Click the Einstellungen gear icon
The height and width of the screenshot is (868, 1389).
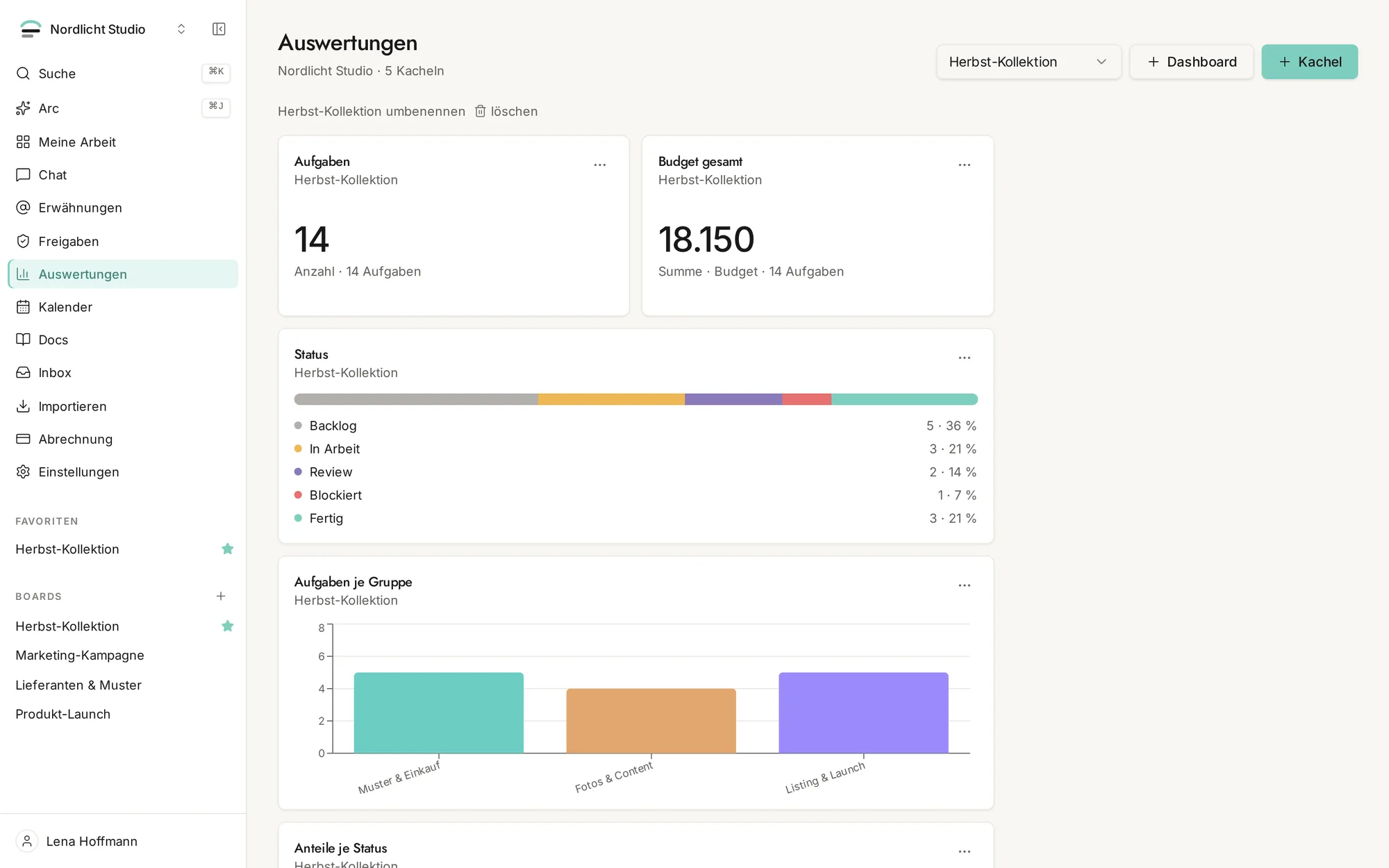[x=23, y=472]
